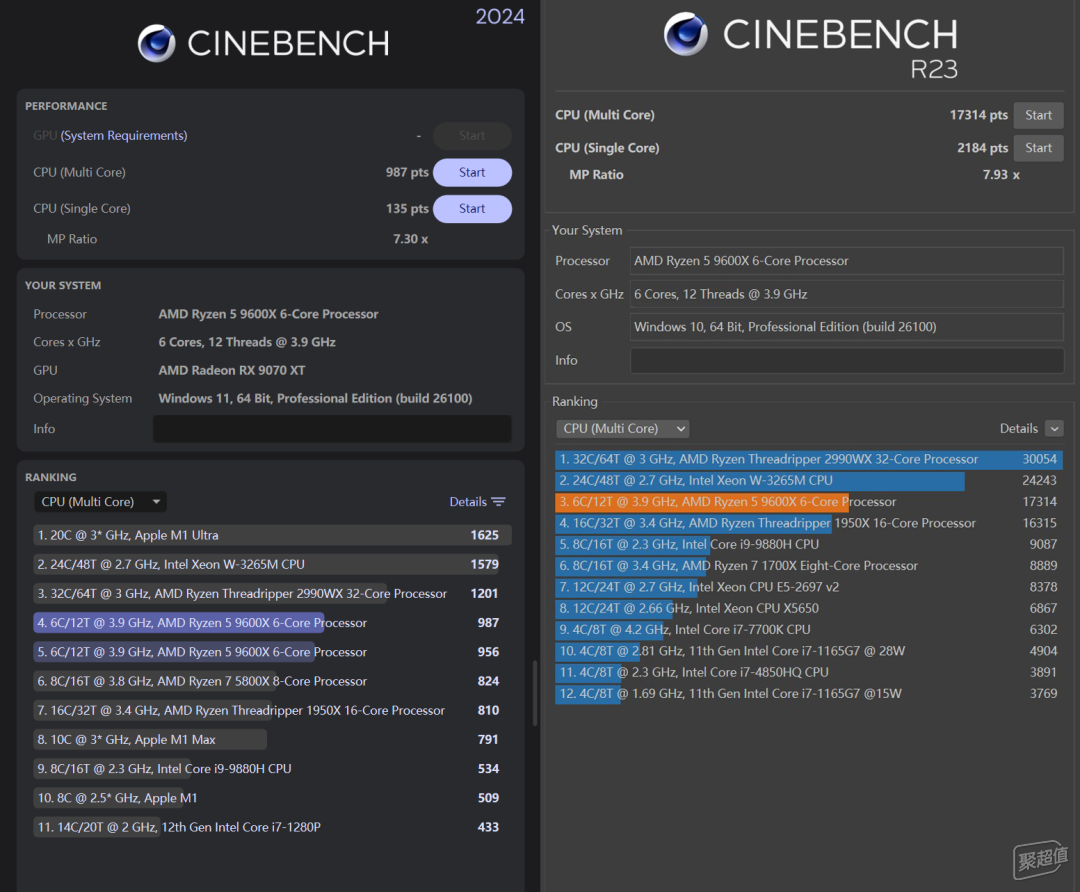Click the 987 pts multi core score in Cinebench 2024
Screen dimensions: 1080x892
pyautogui.click(x=407, y=172)
